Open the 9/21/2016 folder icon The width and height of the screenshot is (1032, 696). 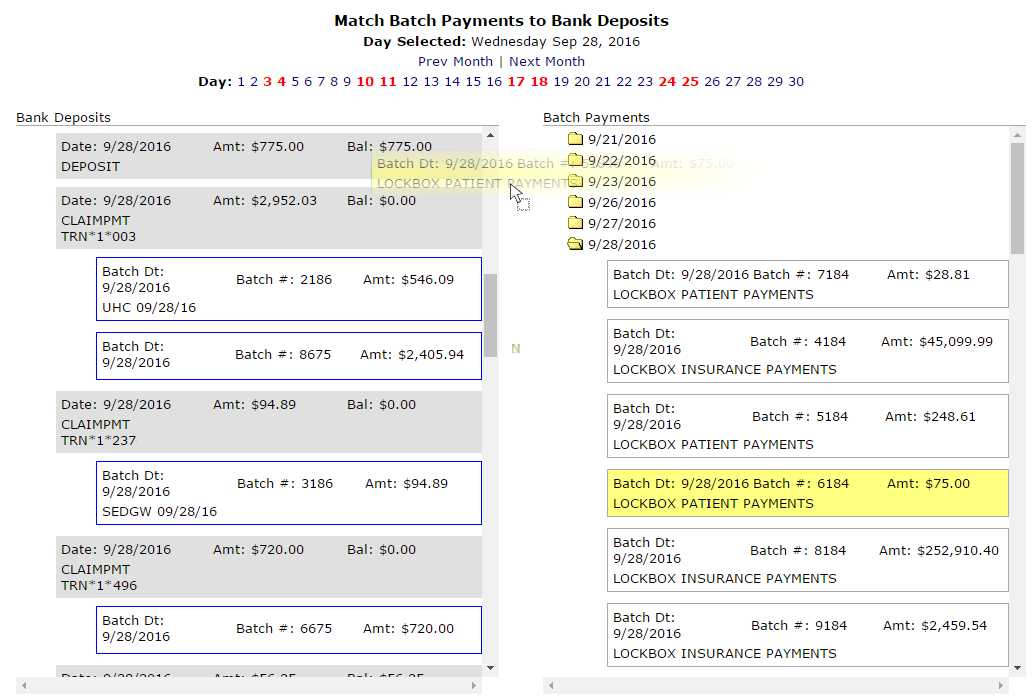click(575, 139)
